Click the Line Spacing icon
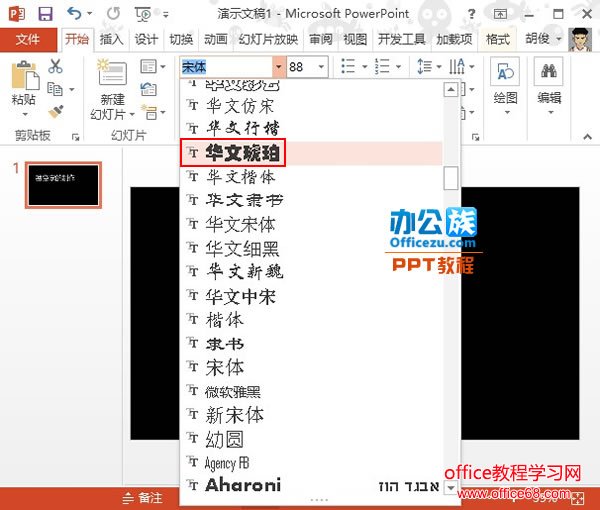The height and width of the screenshot is (510, 600). pyautogui.click(x=424, y=66)
